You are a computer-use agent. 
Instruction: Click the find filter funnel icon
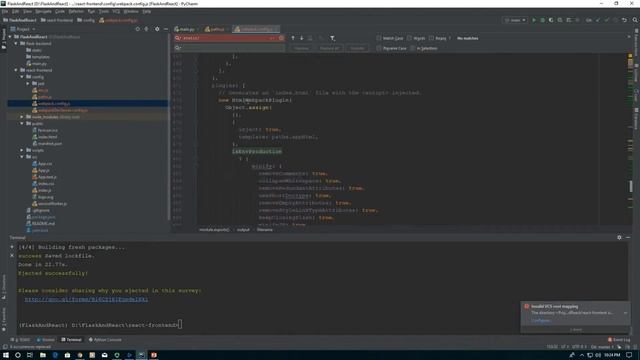tap(333, 38)
